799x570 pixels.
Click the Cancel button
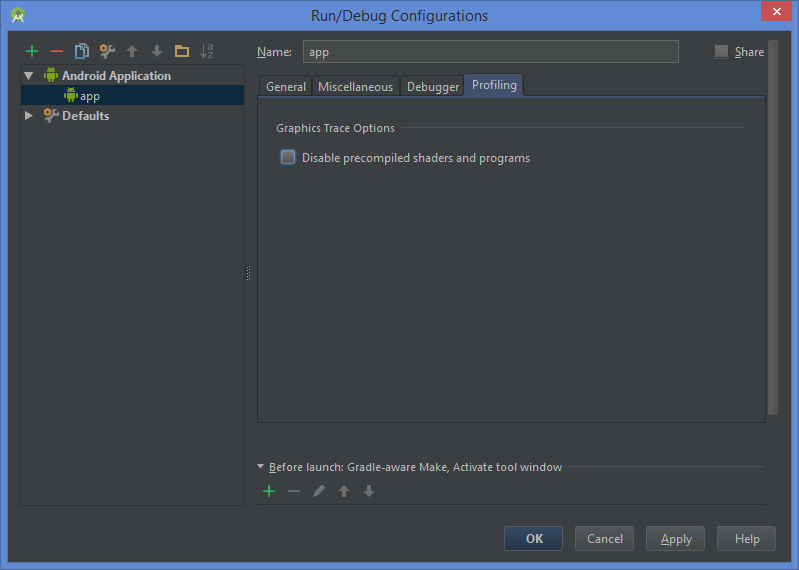[x=604, y=538]
